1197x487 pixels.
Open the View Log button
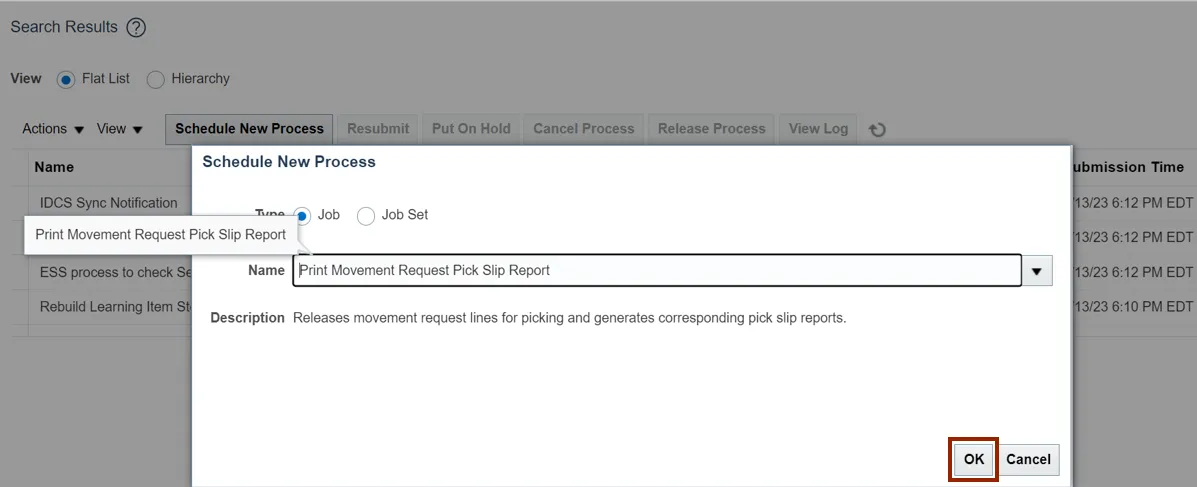pos(818,129)
